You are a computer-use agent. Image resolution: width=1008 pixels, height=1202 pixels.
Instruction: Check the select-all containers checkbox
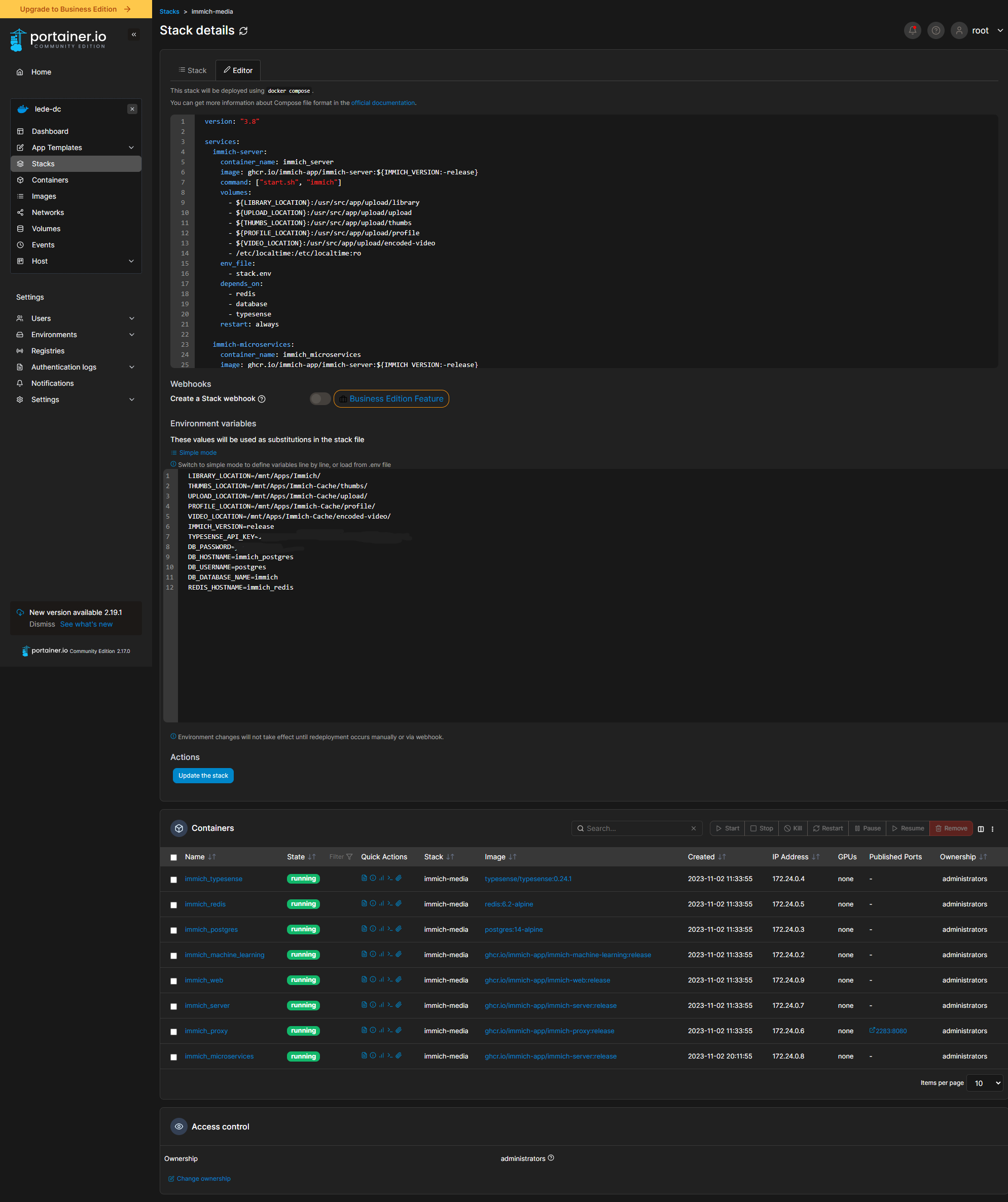173,857
